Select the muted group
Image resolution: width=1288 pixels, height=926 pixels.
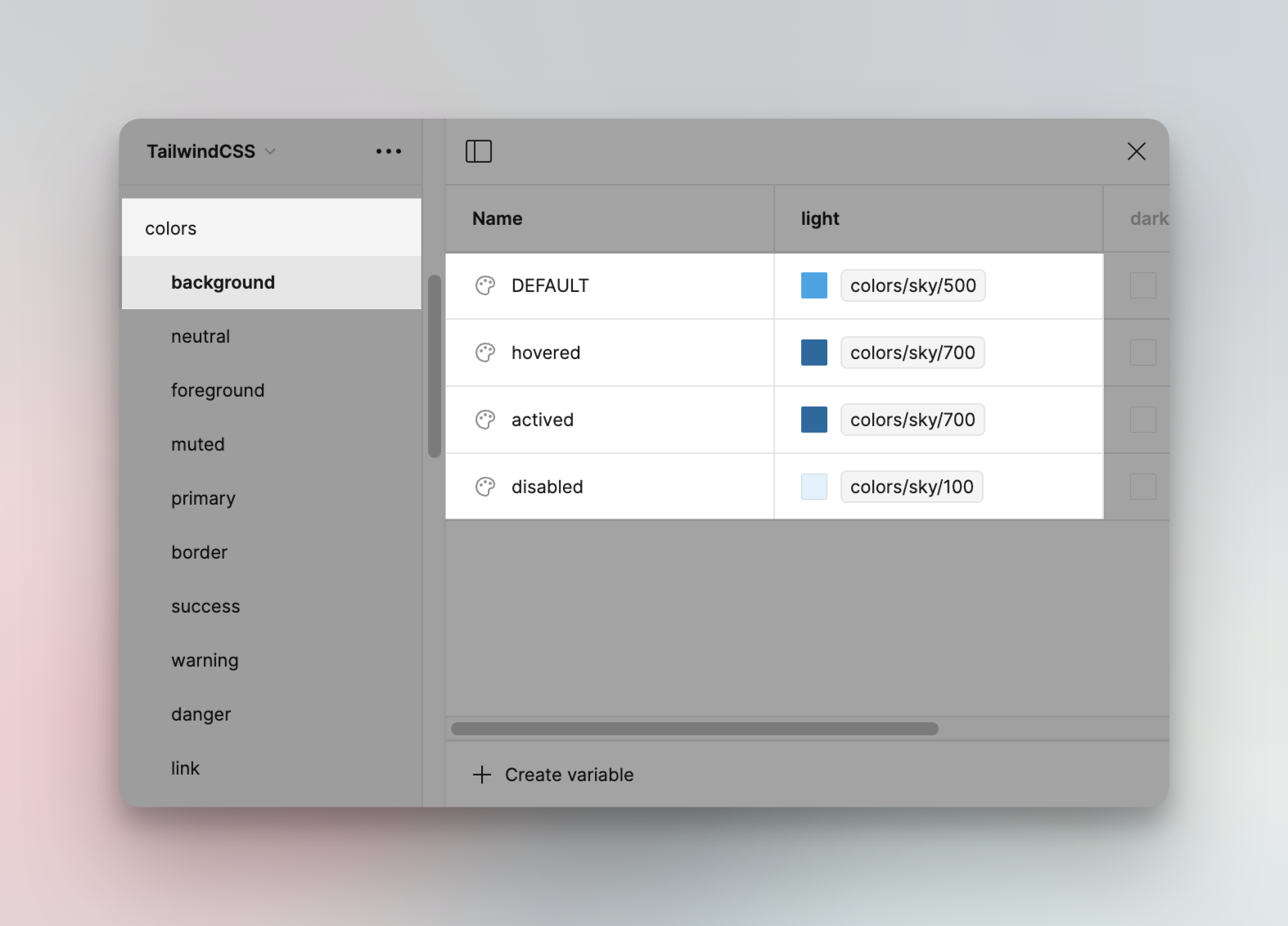(x=272, y=444)
